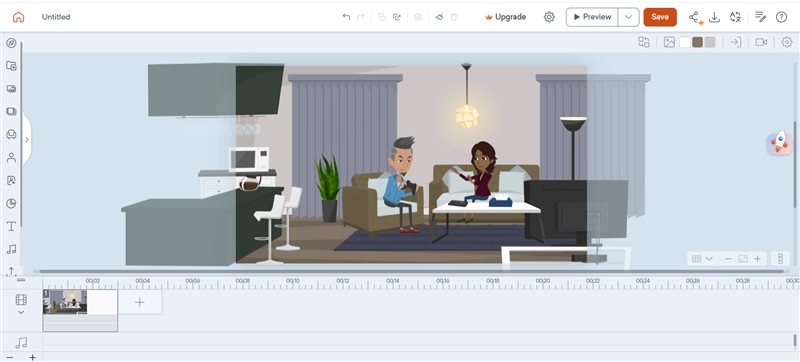Open the scene settings gear above the stage

point(787,42)
